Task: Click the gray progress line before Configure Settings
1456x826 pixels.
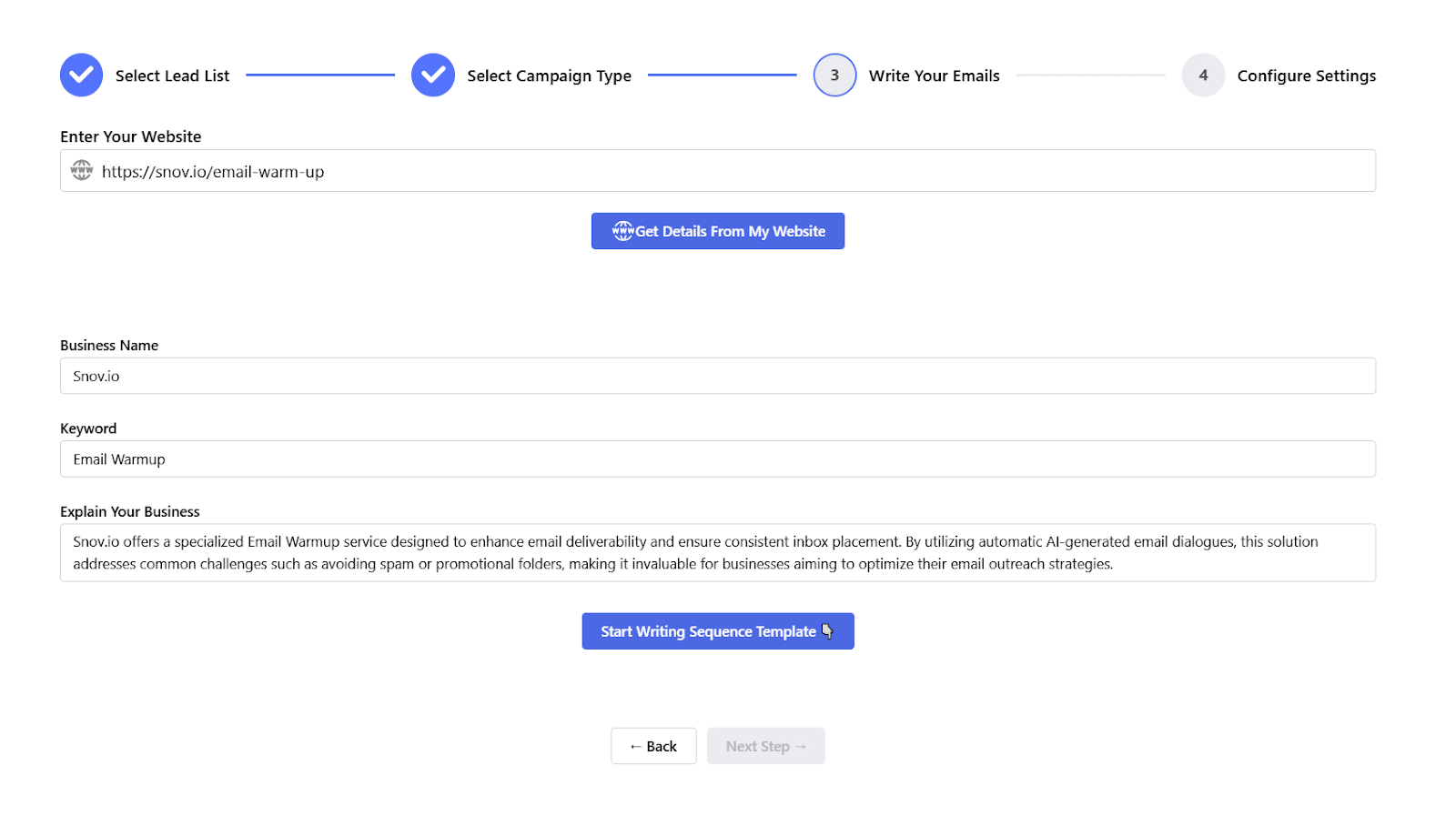Action: click(x=1090, y=75)
